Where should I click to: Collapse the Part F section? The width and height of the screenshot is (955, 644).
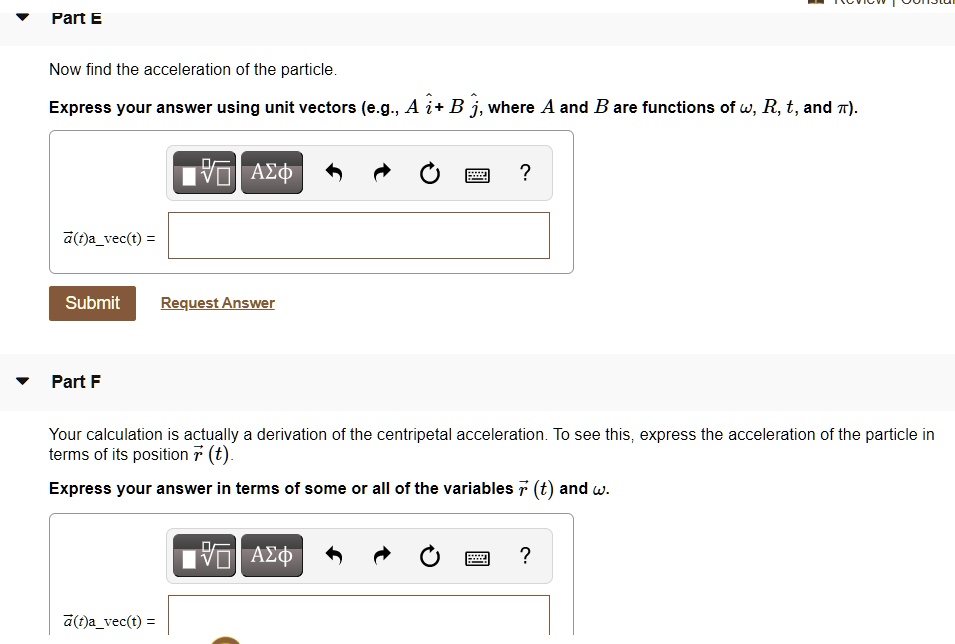point(22,381)
